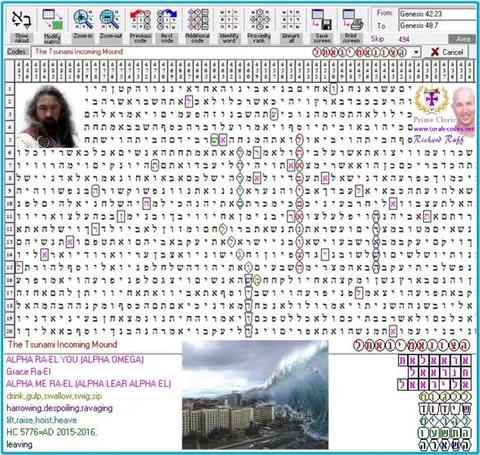Click the Unmark all icon
The height and width of the screenshot is (455, 480).
click(x=291, y=20)
